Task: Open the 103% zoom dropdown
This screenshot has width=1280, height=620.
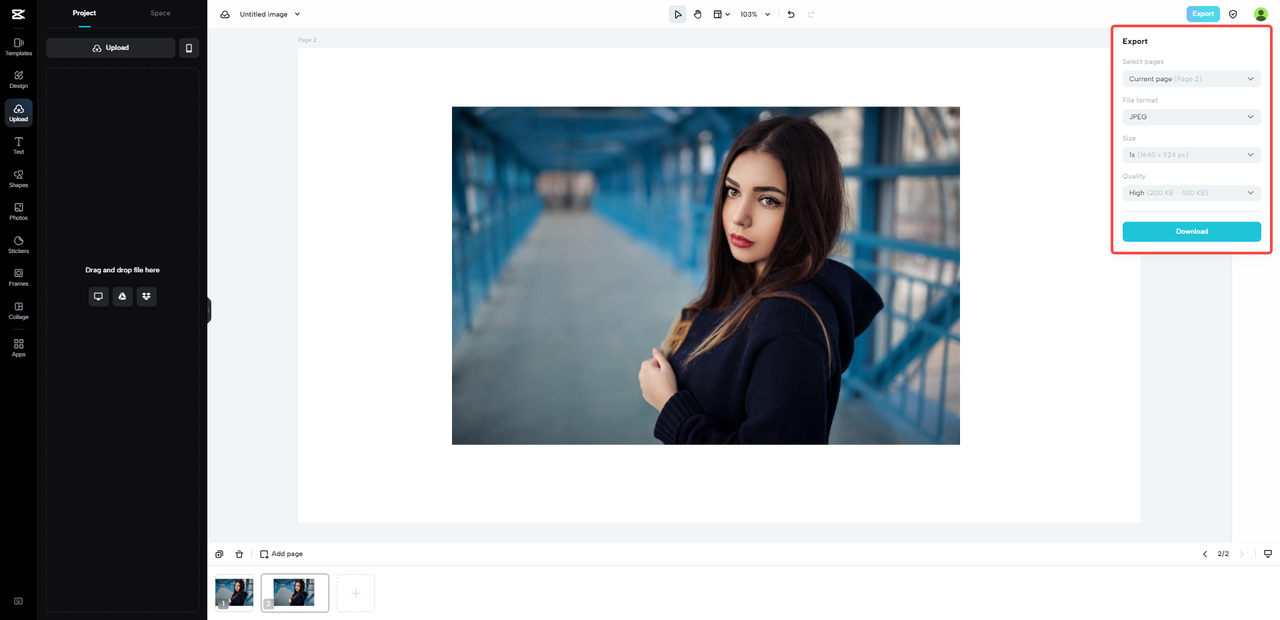Action: tap(755, 14)
